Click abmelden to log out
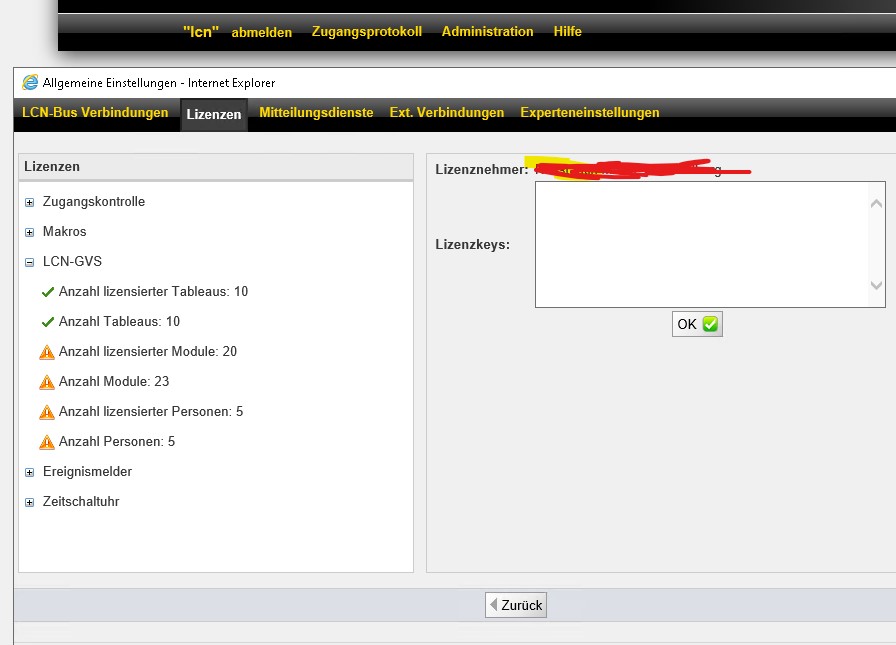 (261, 32)
